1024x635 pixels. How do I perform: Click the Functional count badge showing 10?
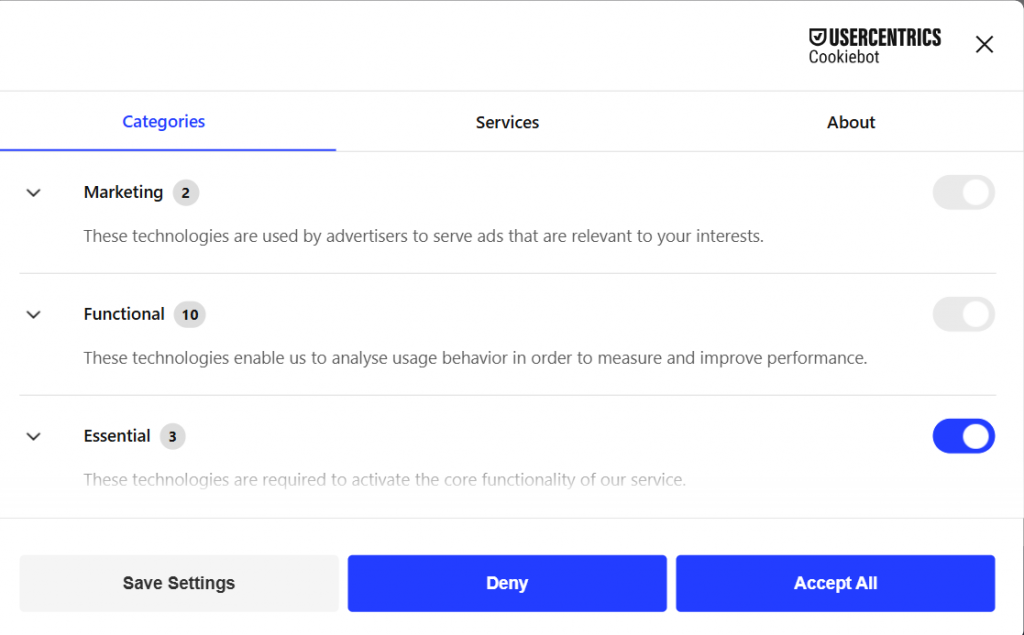[189, 315]
